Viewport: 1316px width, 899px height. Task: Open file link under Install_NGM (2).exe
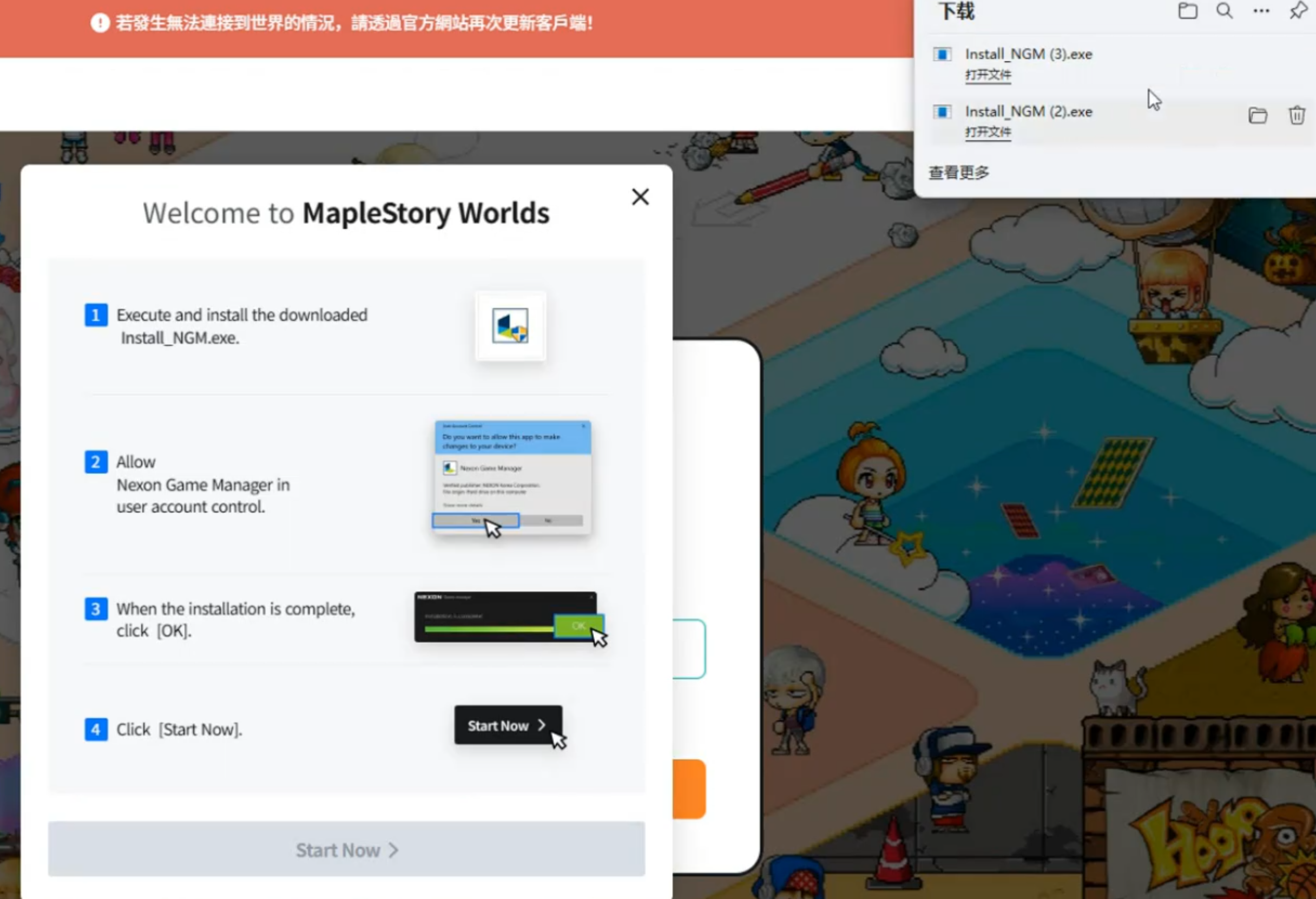988,132
